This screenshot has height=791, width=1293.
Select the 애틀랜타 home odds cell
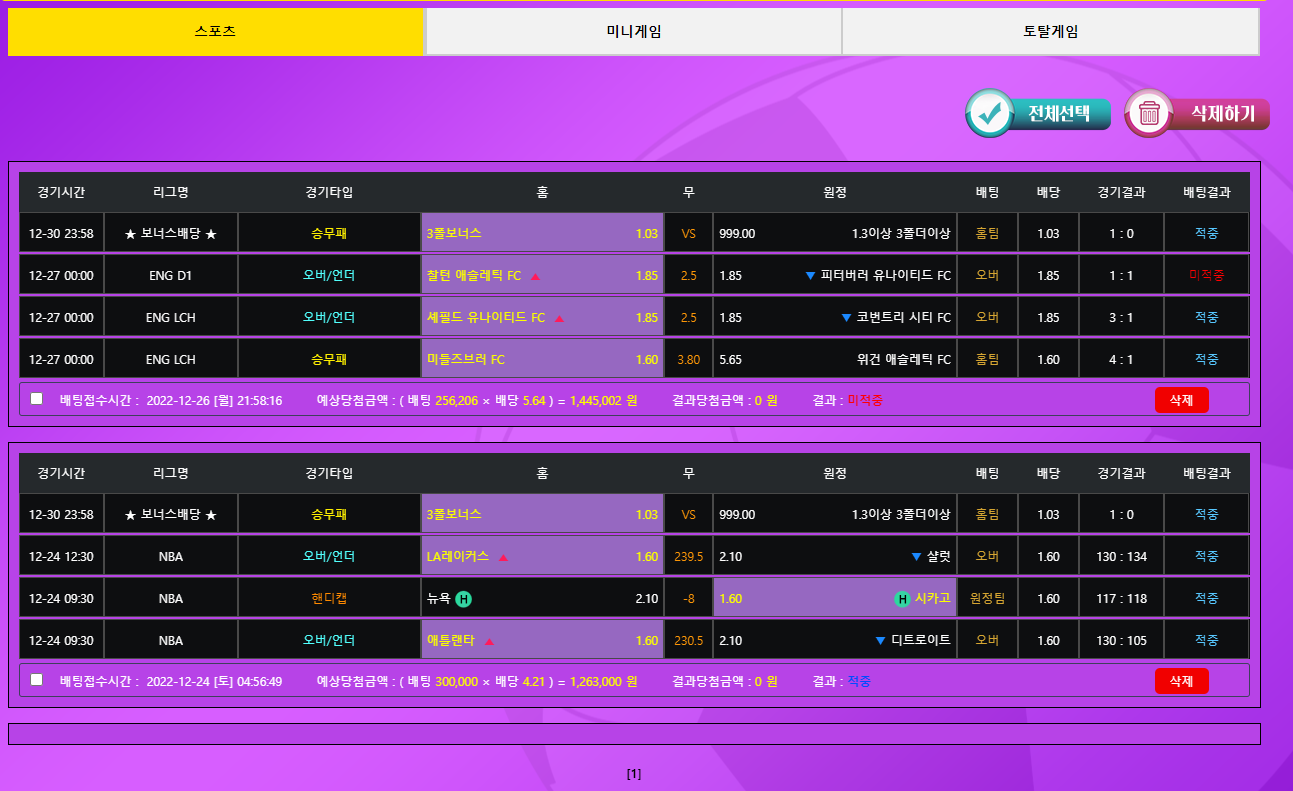click(x=541, y=641)
